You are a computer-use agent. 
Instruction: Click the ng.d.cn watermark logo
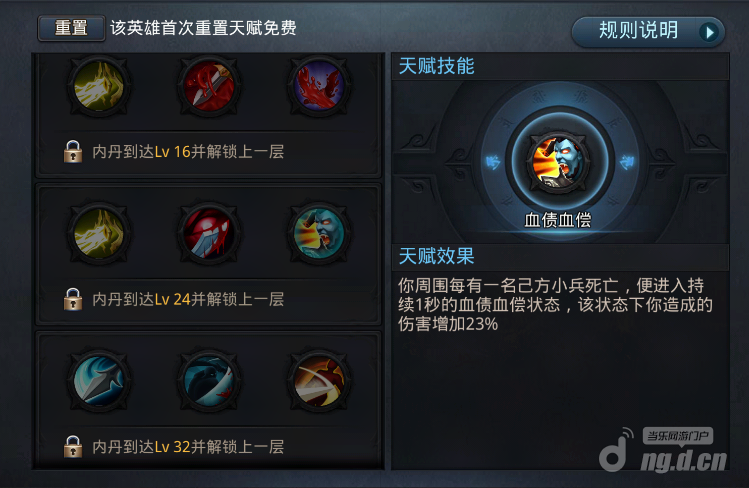(663, 450)
